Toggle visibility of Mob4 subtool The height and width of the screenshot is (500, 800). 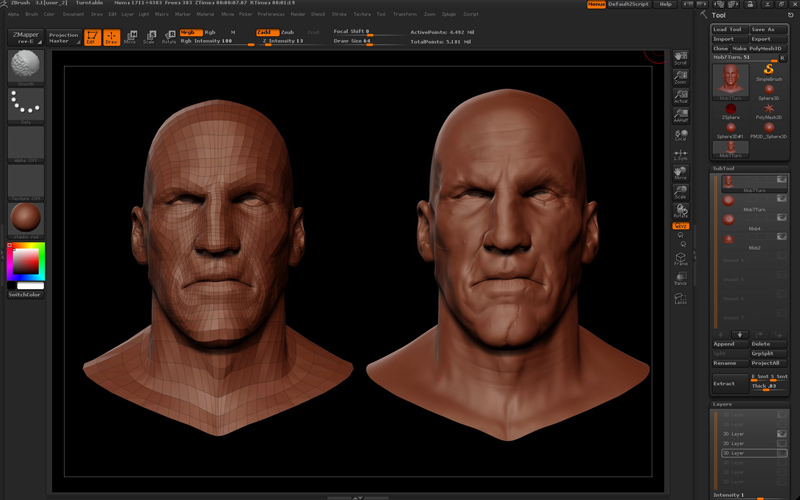pos(781,217)
